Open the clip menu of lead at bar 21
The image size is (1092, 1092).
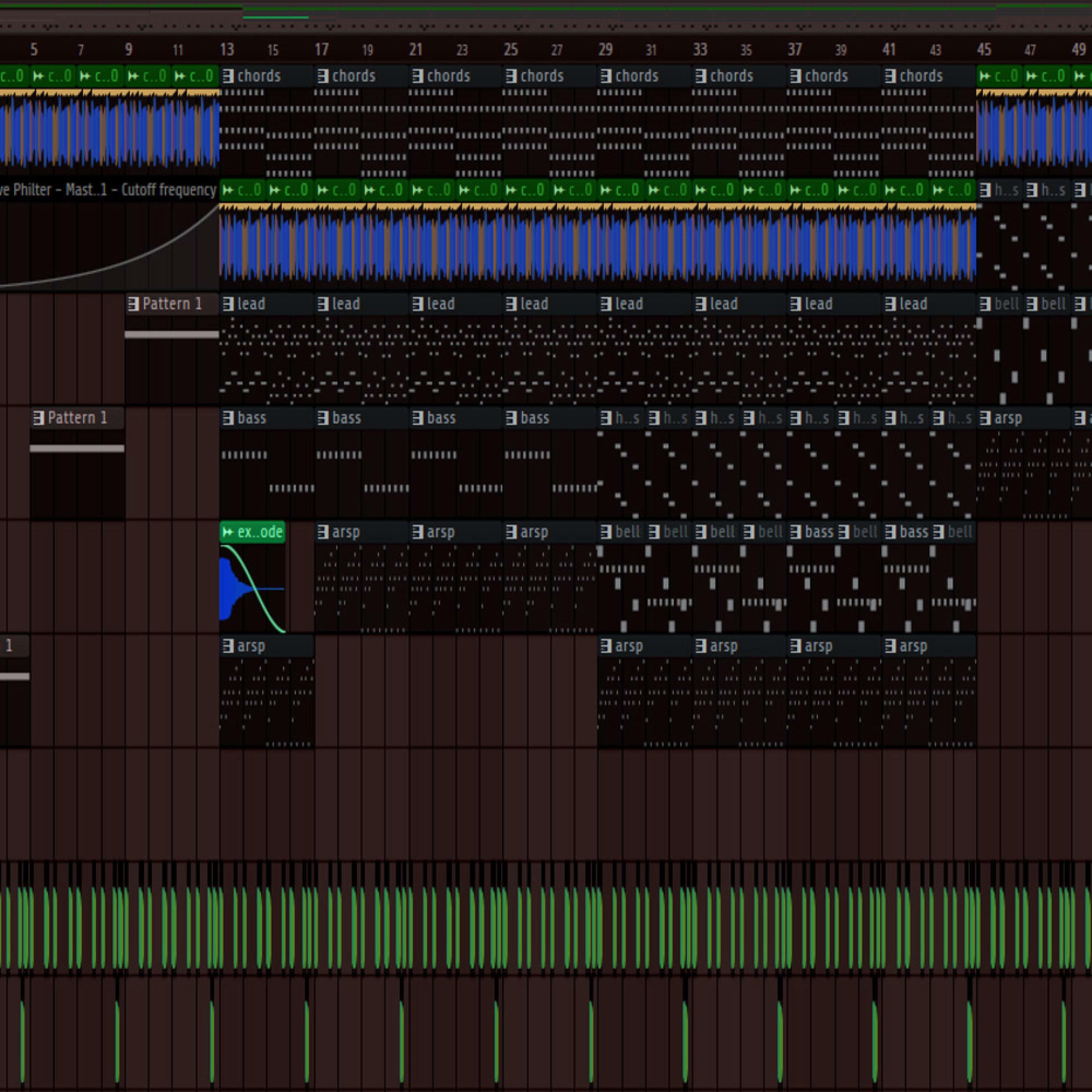418,304
